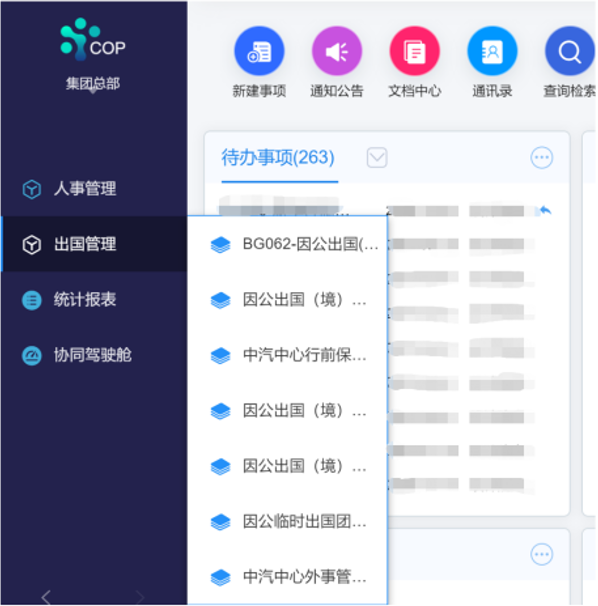Screen dimensions: 598x606
Task: Expand the 集团总部 organization selector
Action: click(93, 84)
